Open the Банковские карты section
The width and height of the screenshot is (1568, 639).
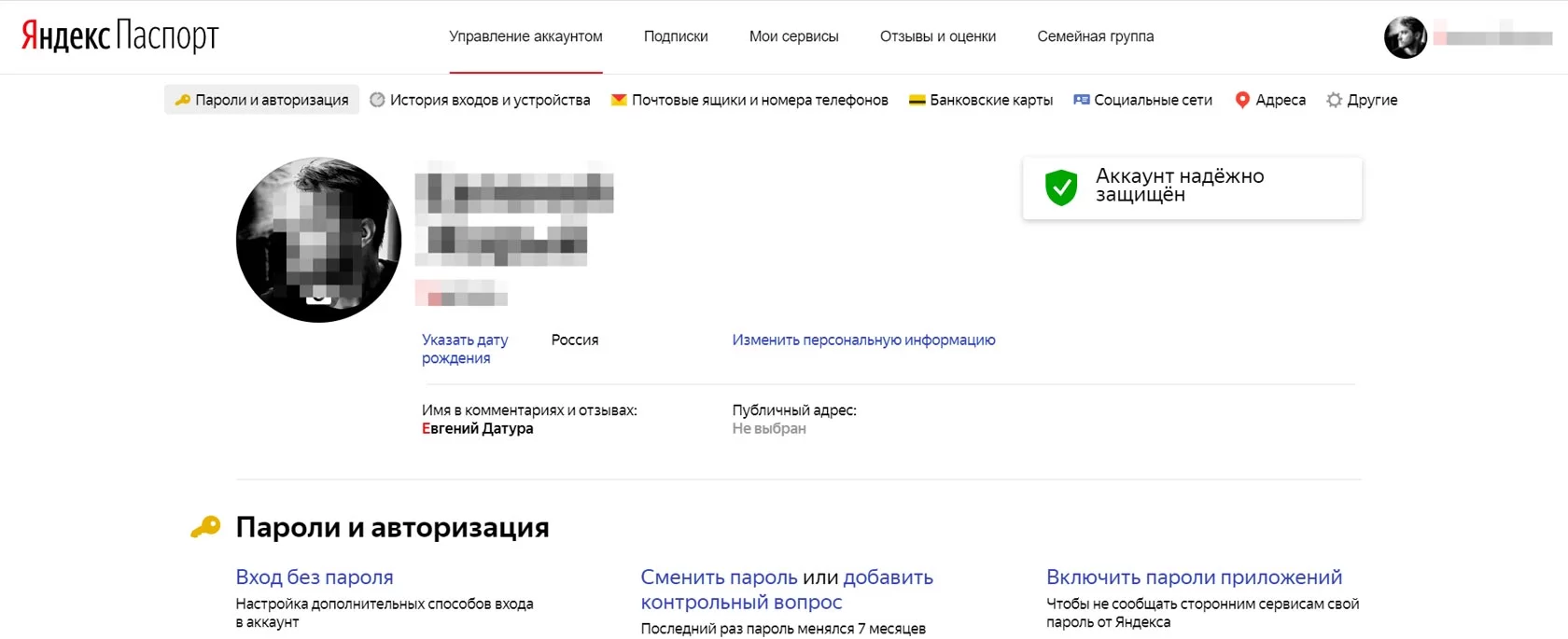click(x=991, y=100)
